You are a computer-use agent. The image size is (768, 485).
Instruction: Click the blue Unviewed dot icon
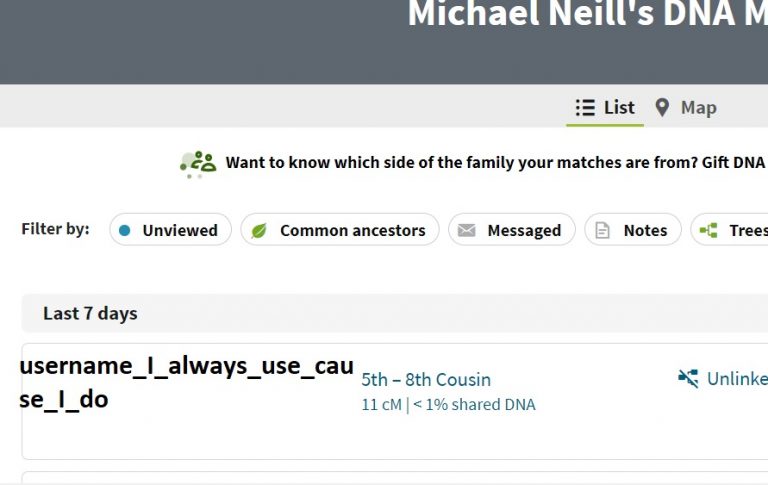(x=125, y=230)
